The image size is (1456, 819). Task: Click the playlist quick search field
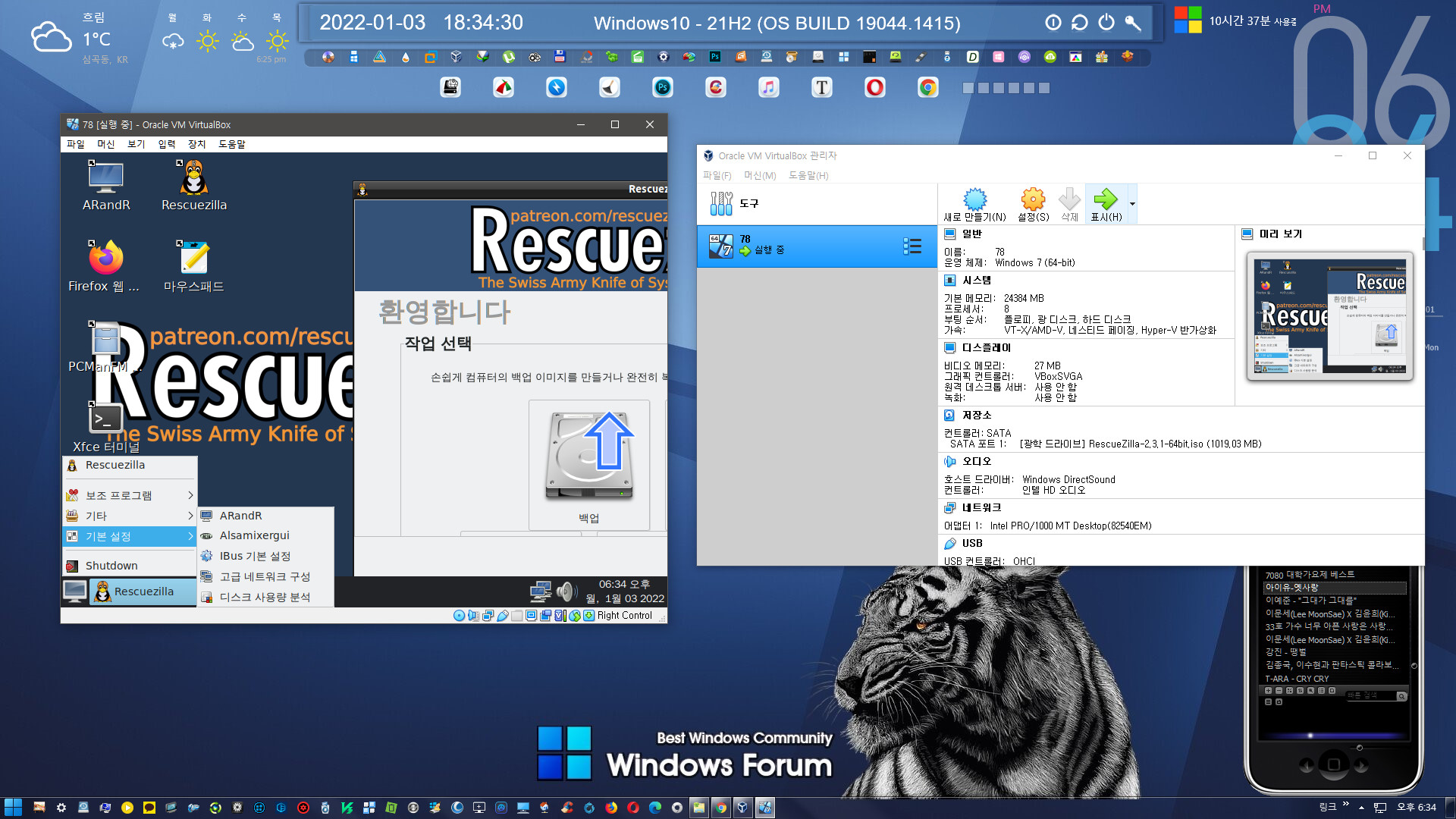[x=1371, y=695]
